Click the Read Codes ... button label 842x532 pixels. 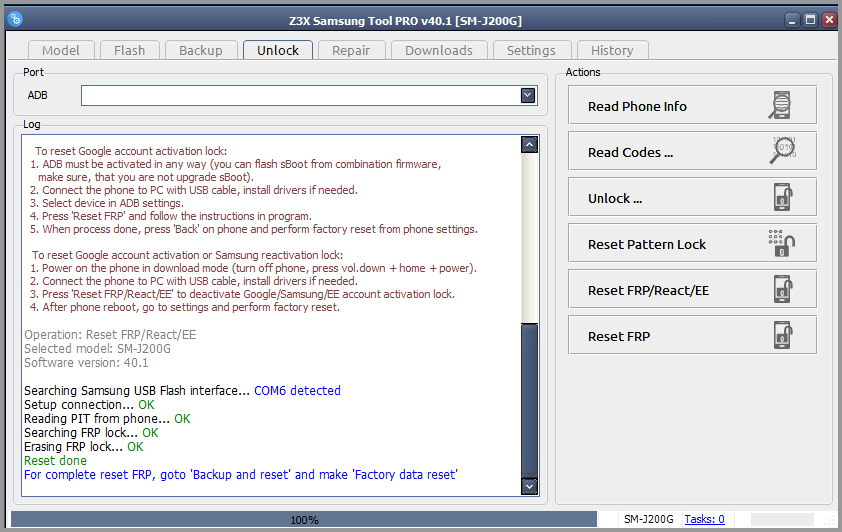630,152
